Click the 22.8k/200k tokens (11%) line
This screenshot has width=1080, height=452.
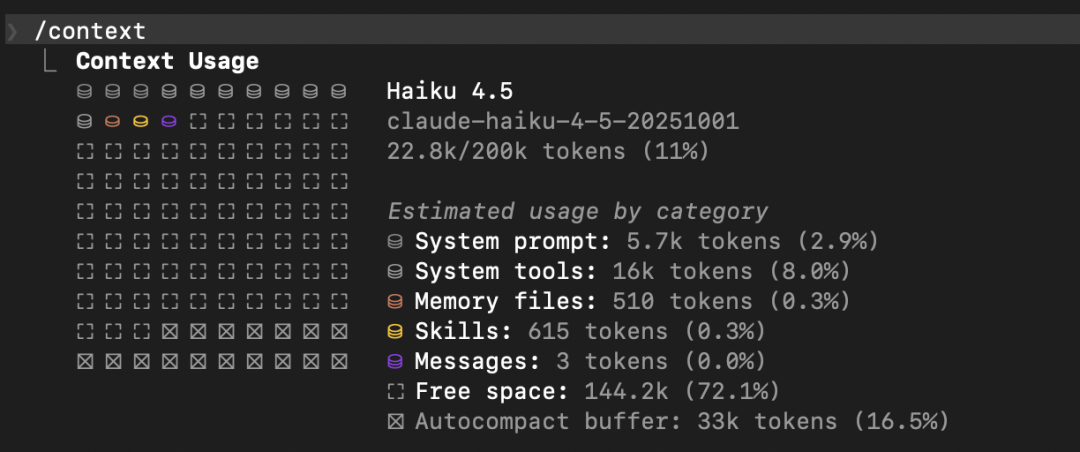click(548, 151)
